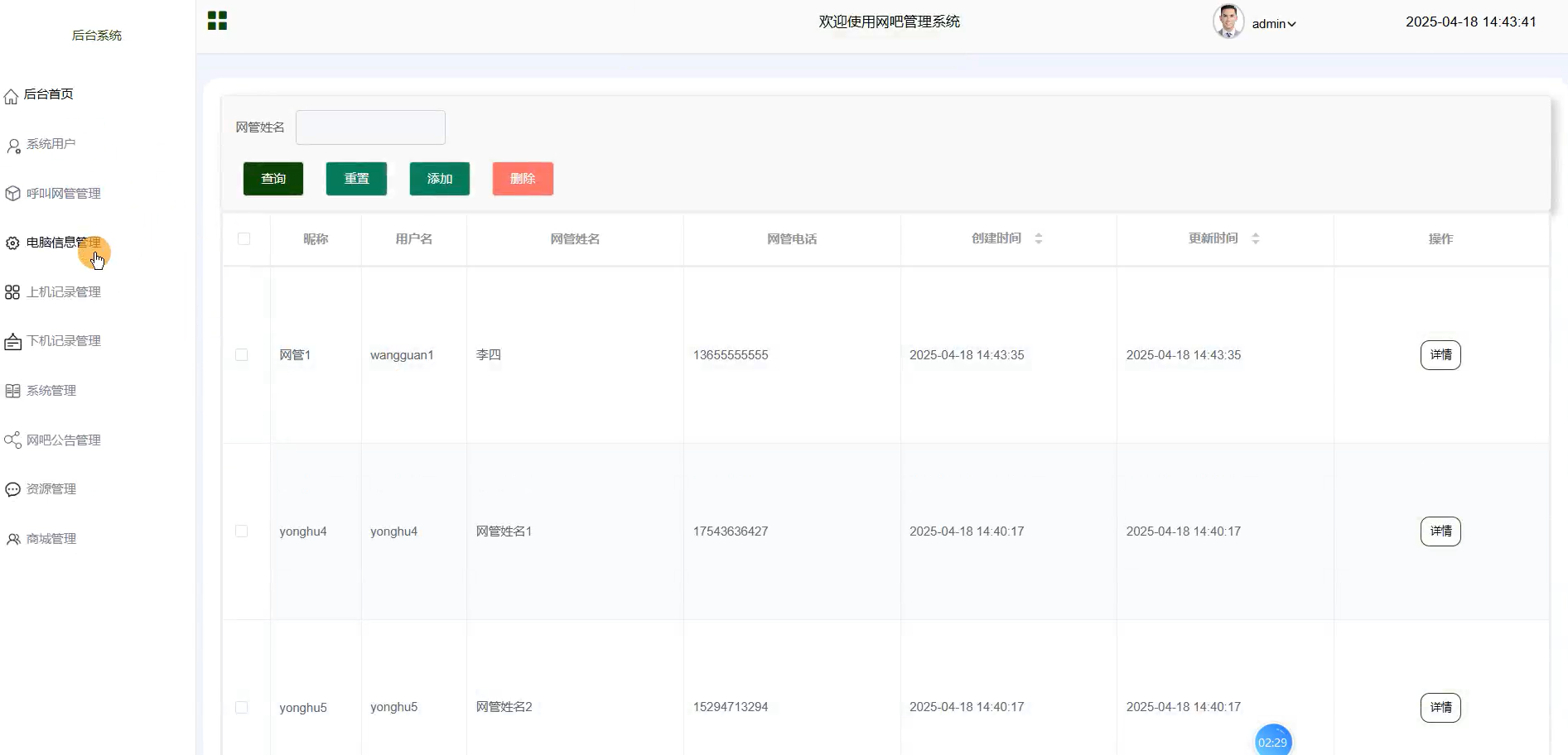Viewport: 1568px width, 755px height.
Task: Click the 网管姓名 column header
Action: point(575,239)
